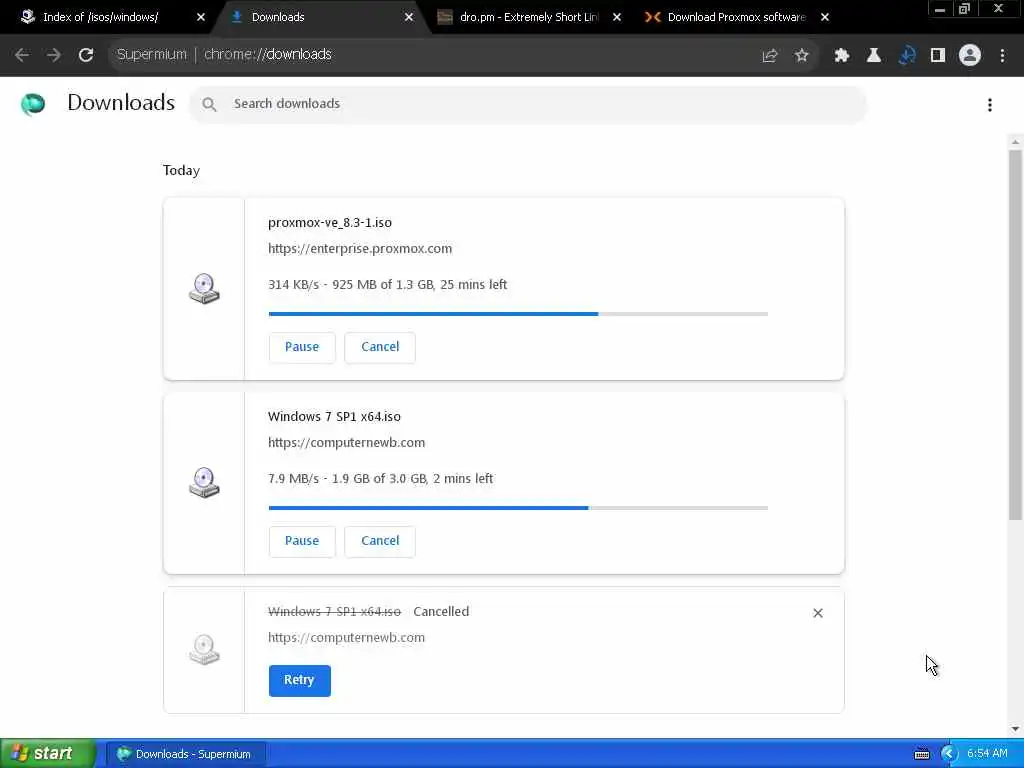Bookmark this page with the star icon
Image resolution: width=1024 pixels, height=768 pixels.
(801, 56)
